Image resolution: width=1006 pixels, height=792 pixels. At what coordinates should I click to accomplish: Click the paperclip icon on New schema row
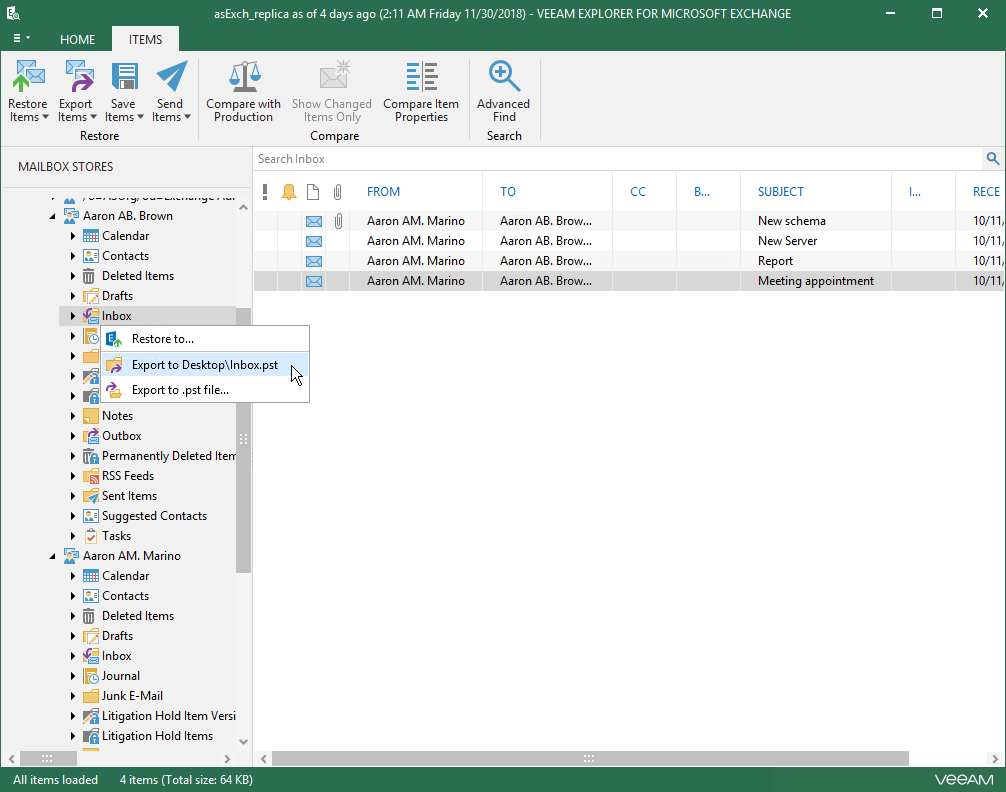[x=338, y=221]
